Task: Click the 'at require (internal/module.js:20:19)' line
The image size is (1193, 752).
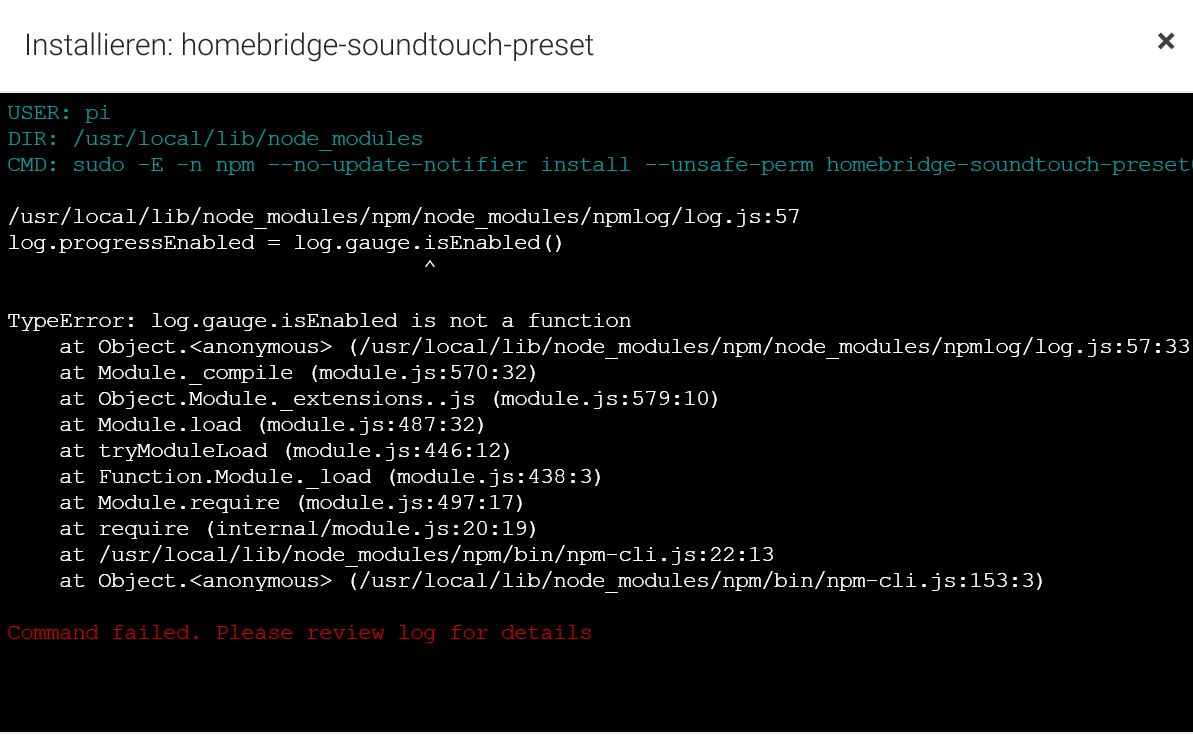Action: click(298, 529)
